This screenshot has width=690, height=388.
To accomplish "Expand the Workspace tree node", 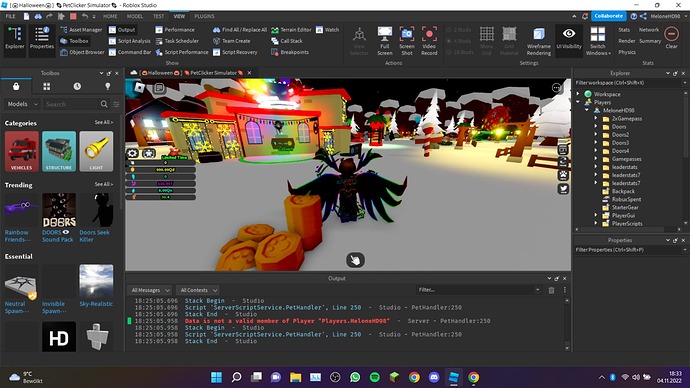I will tap(578, 94).
